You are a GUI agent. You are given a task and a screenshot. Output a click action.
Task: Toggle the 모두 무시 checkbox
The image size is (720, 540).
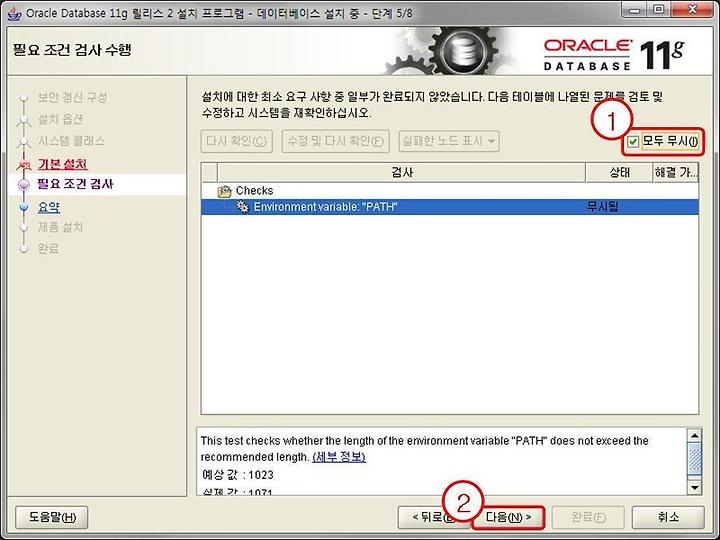633,141
